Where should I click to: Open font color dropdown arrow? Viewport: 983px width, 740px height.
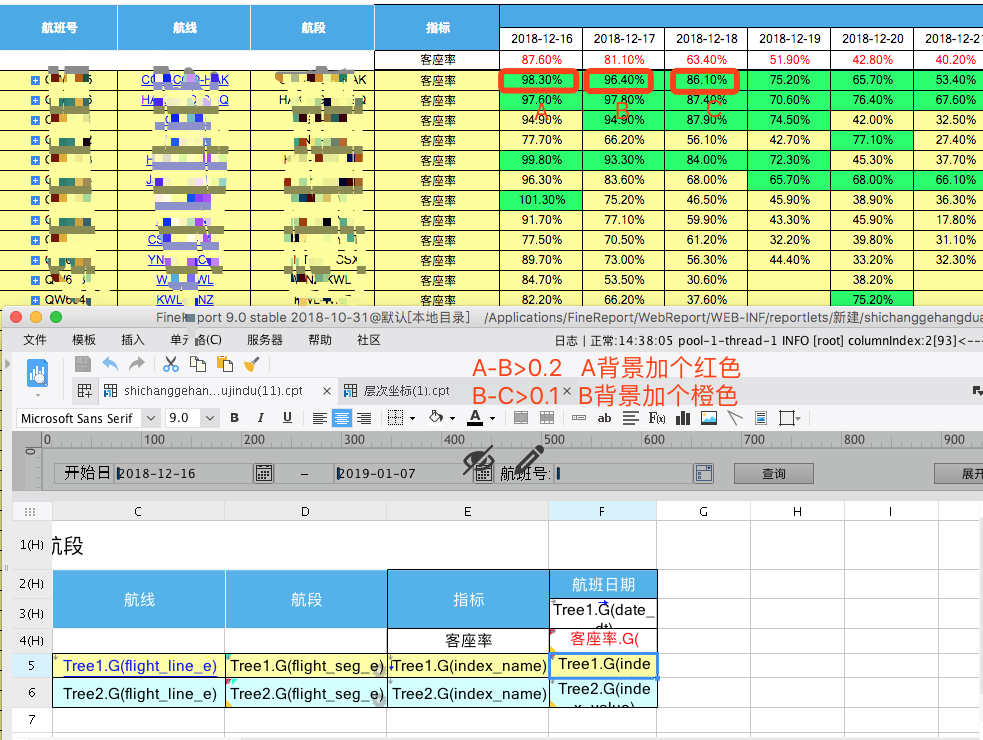tap(493, 418)
